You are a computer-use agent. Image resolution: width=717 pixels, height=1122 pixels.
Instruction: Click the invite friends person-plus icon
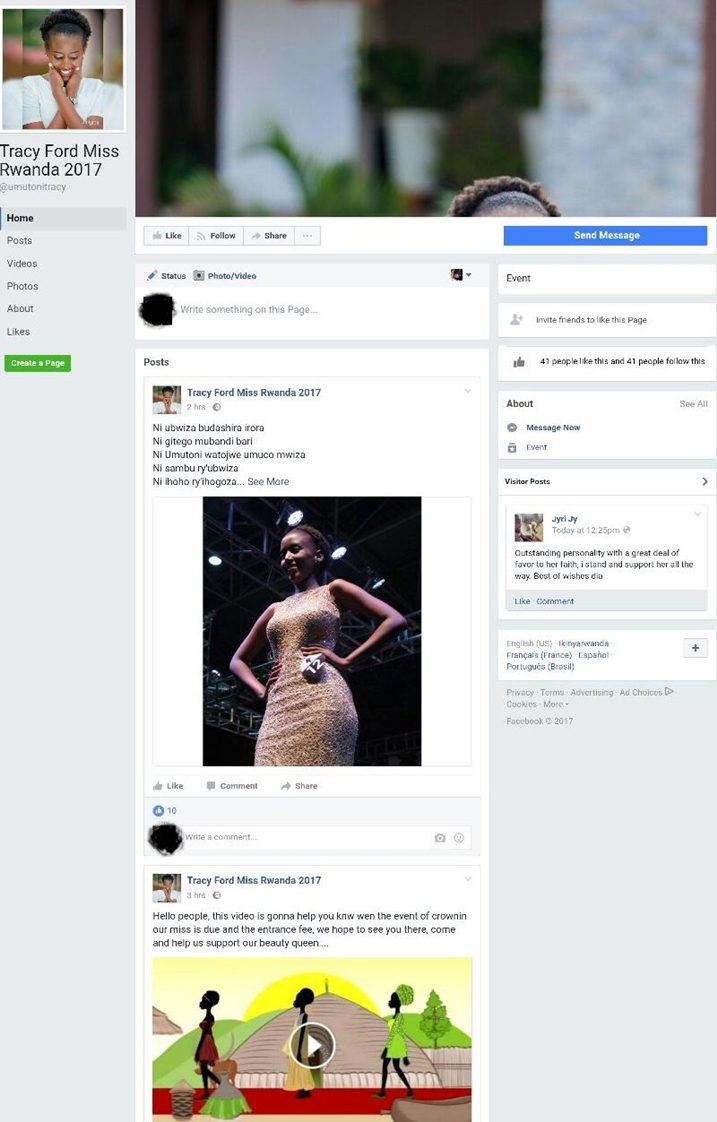pyautogui.click(x=517, y=320)
